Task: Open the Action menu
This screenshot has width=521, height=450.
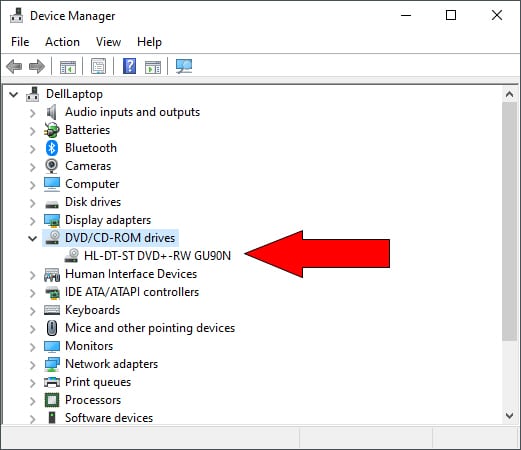Action: click(x=62, y=42)
